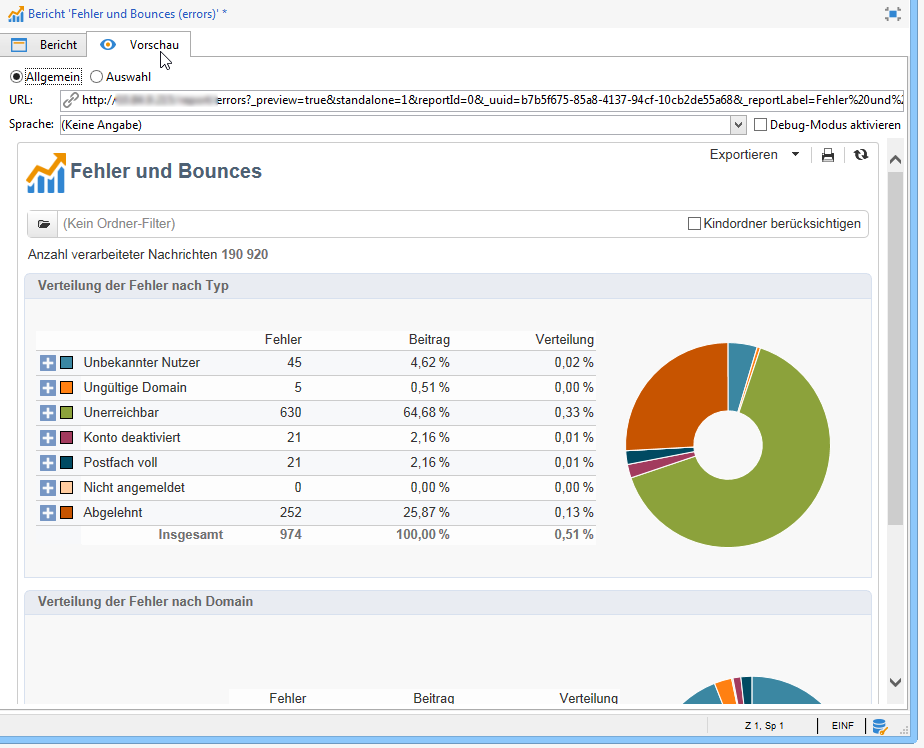Click the 64,68 % Beitrag value

click(426, 413)
